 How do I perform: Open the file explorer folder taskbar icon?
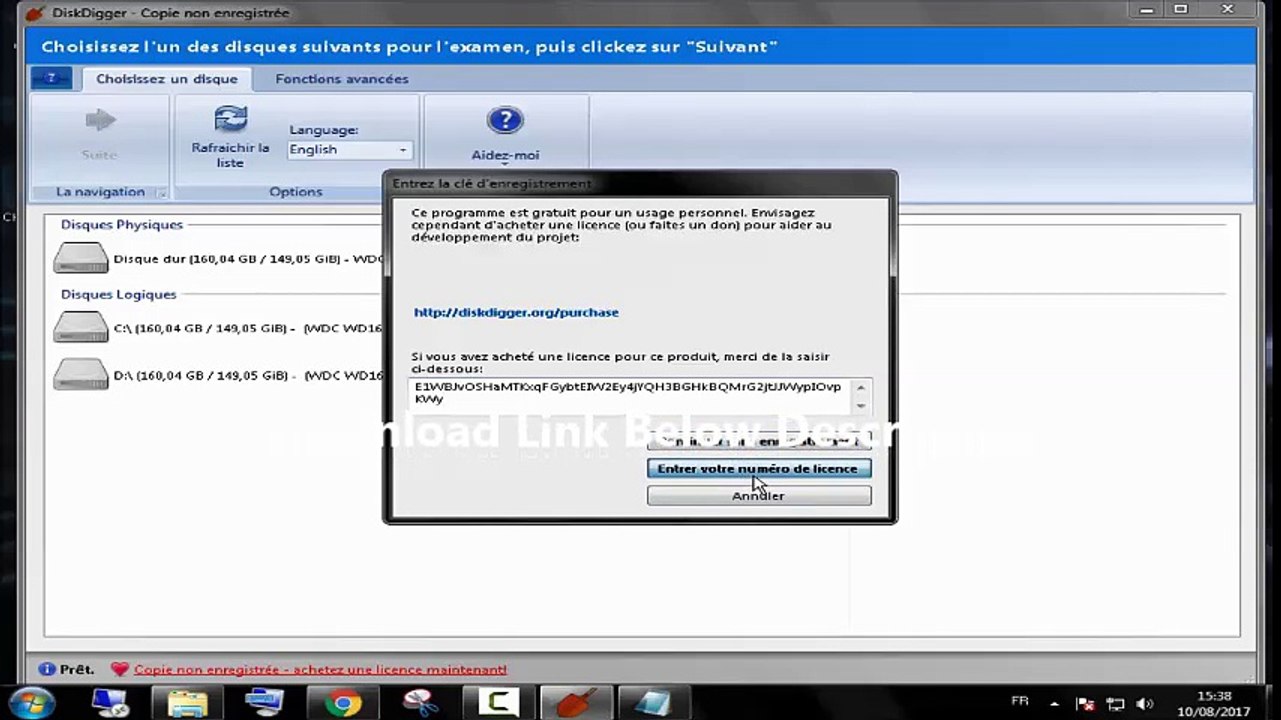tap(187, 703)
